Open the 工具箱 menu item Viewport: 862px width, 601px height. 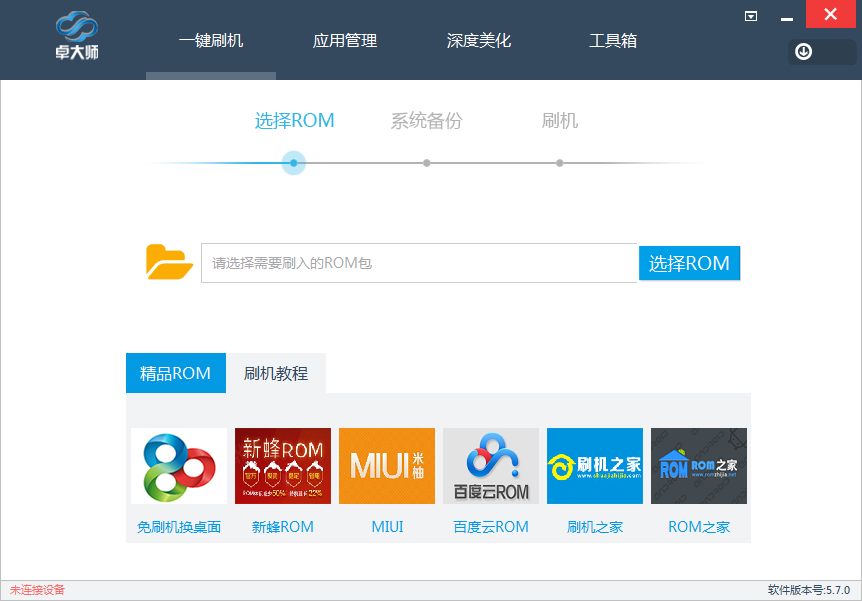tap(612, 41)
